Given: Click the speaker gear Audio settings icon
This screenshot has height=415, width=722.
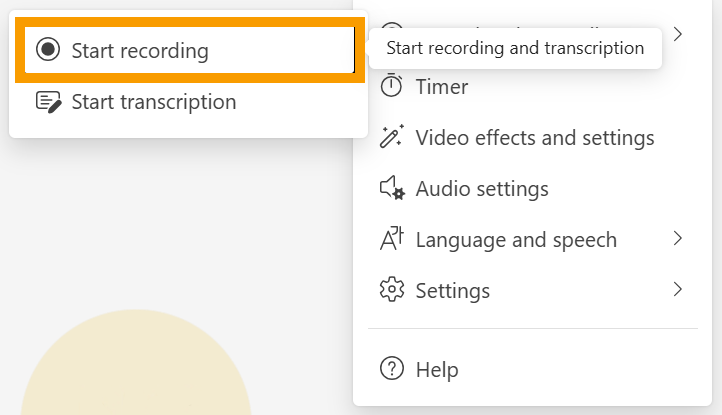Looking at the screenshot, I should point(392,189).
